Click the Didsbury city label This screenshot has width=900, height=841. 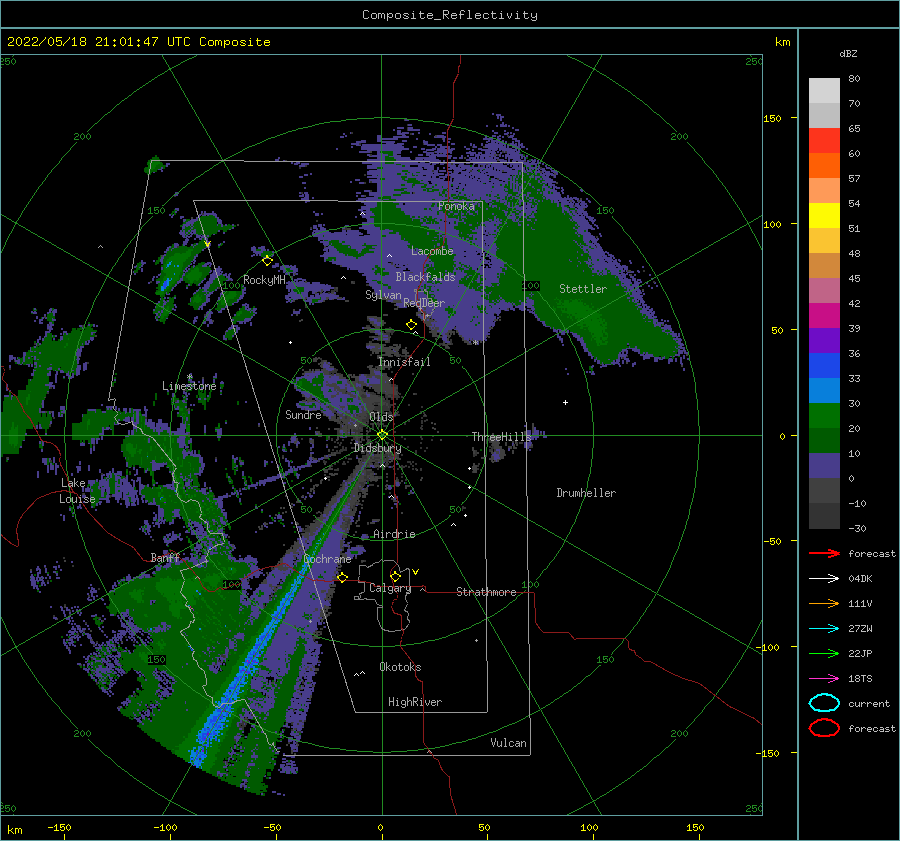coord(378,448)
